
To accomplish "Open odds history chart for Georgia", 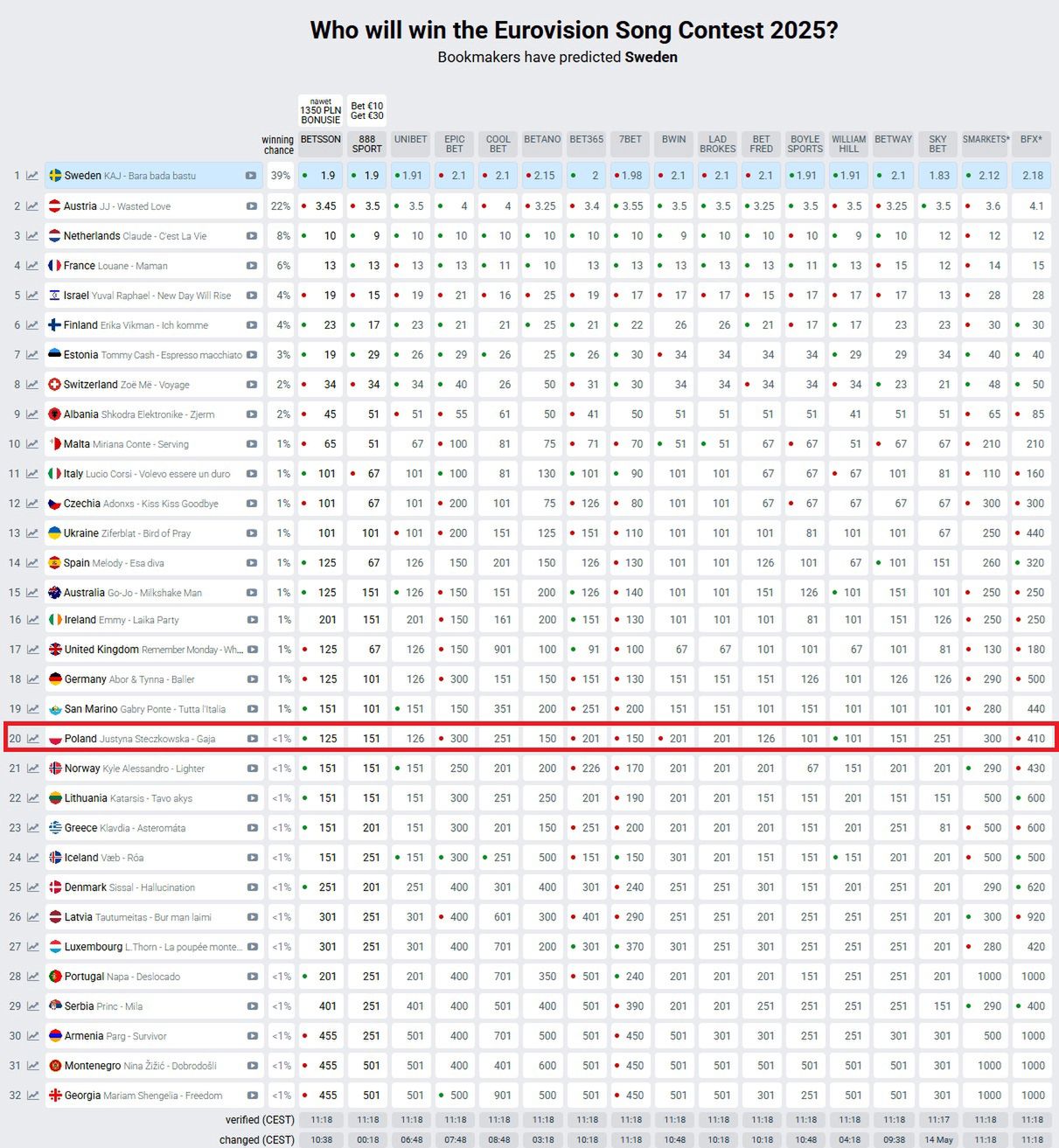I will [32, 1096].
